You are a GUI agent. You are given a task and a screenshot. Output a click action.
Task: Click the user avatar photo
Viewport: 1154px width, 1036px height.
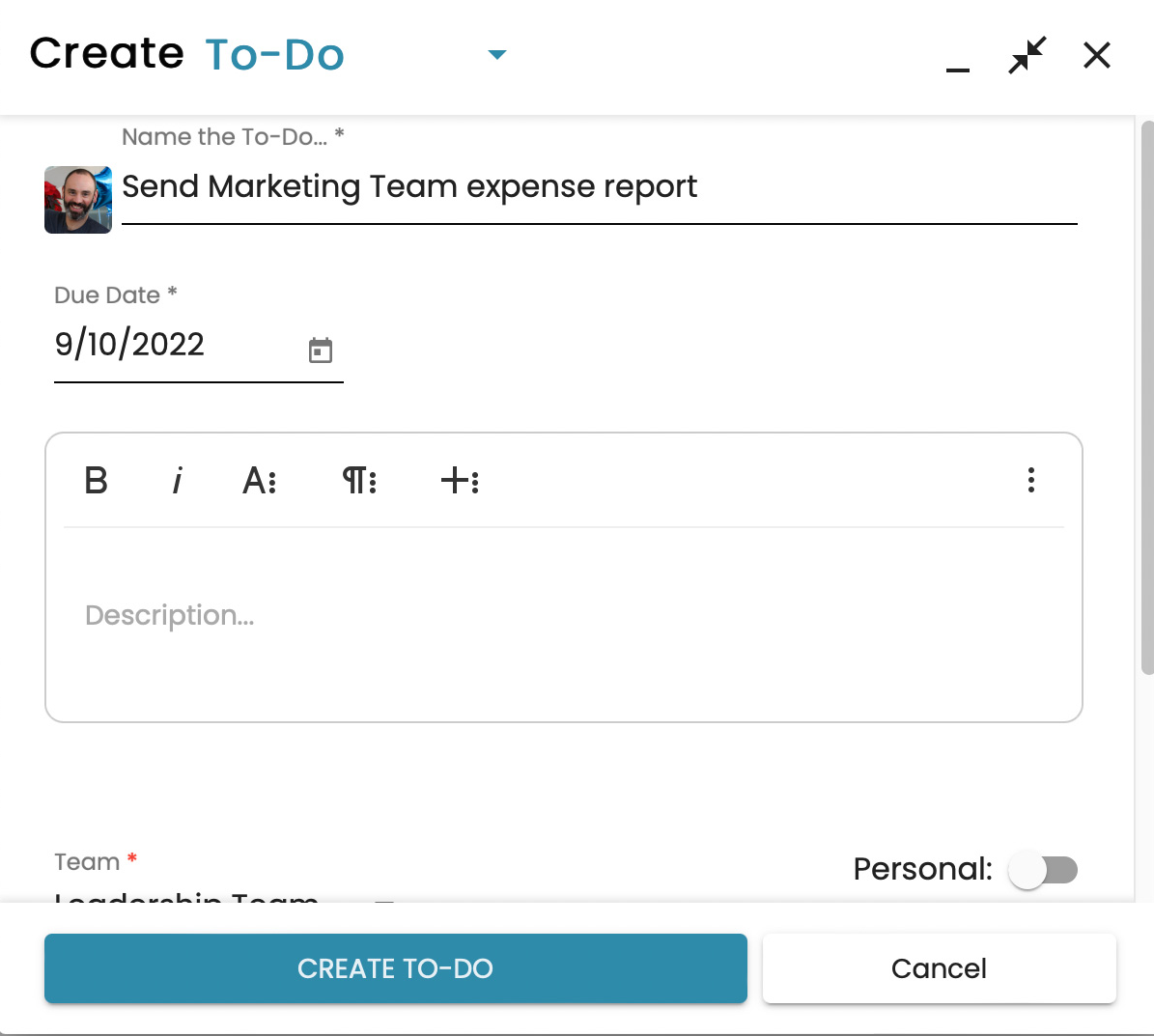pos(78,200)
